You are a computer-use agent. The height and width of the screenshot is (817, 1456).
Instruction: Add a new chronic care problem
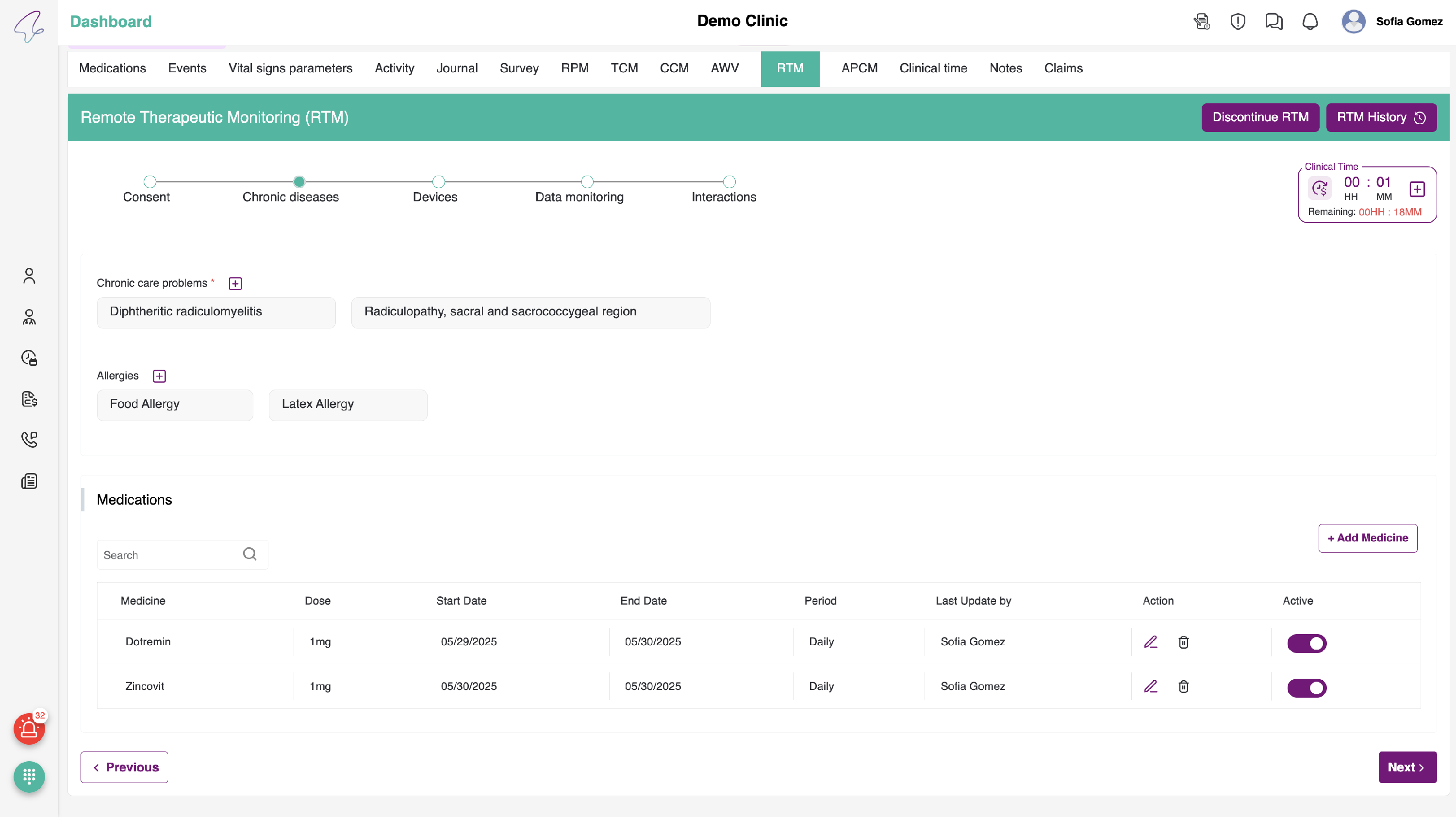pos(235,283)
